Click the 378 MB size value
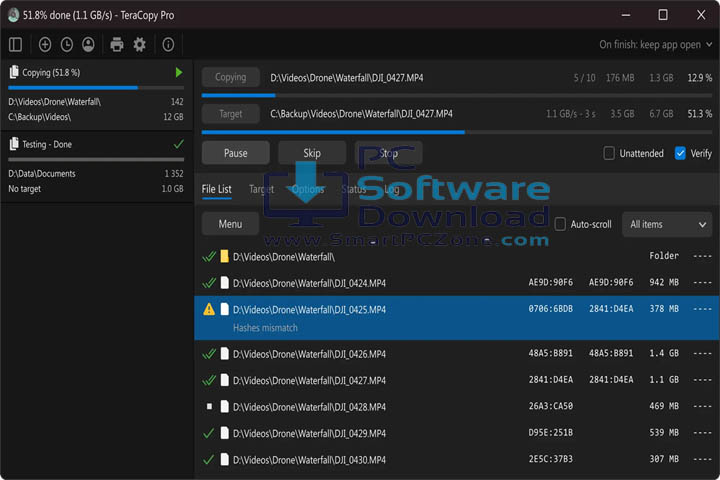The width and height of the screenshot is (720, 480). pos(664,309)
